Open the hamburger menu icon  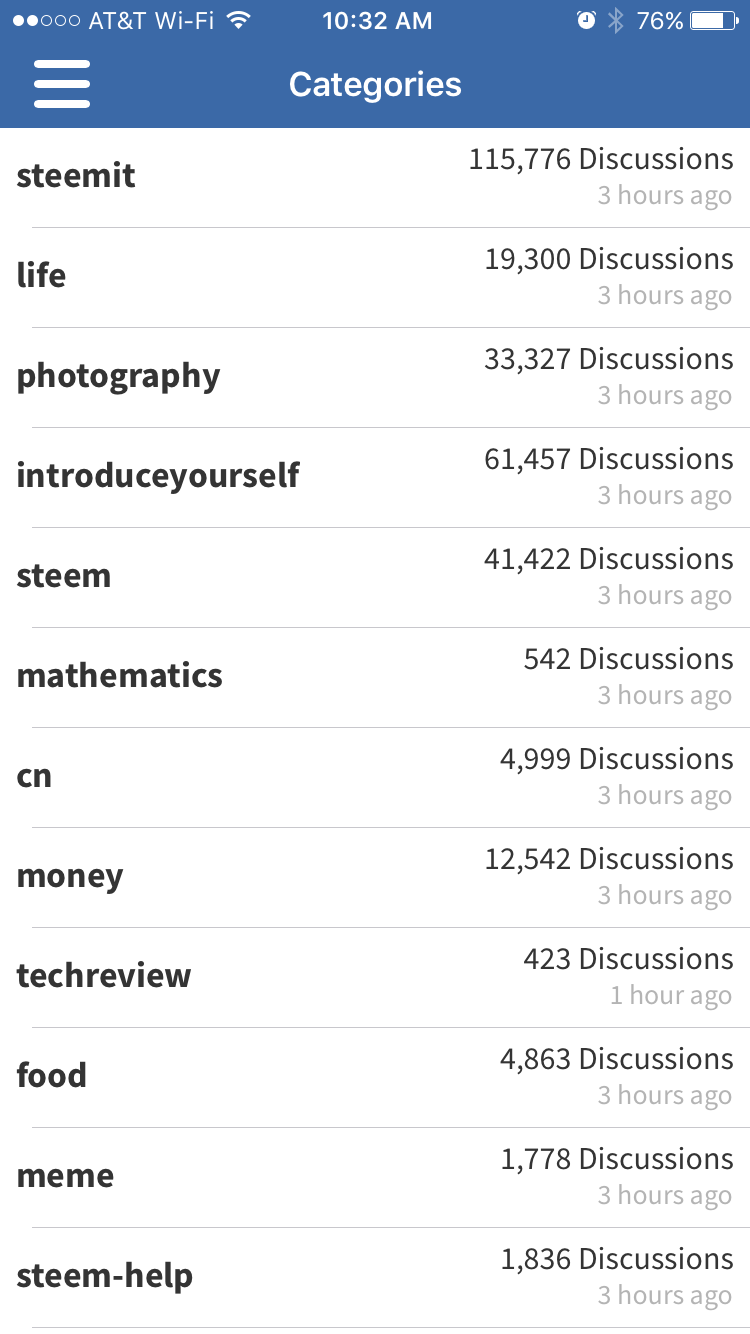tap(62, 84)
